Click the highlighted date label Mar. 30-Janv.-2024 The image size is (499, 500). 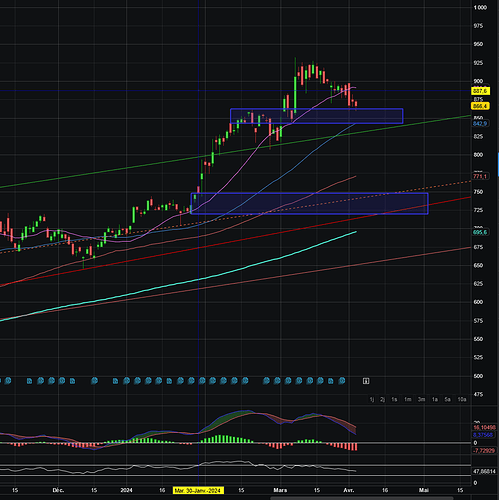pyautogui.click(x=199, y=490)
